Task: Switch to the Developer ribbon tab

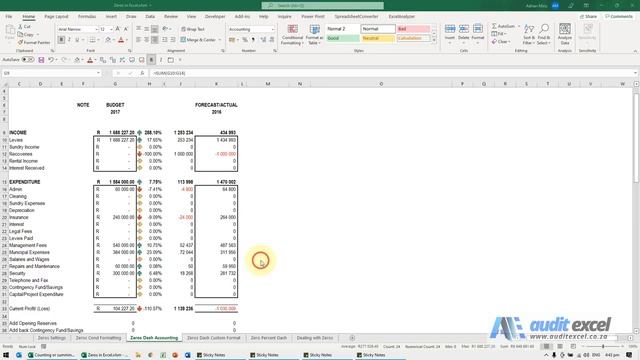Action: click(215, 17)
